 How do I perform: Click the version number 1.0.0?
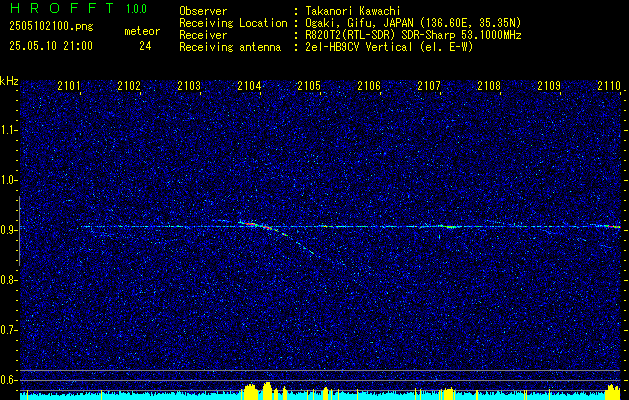click(x=136, y=9)
